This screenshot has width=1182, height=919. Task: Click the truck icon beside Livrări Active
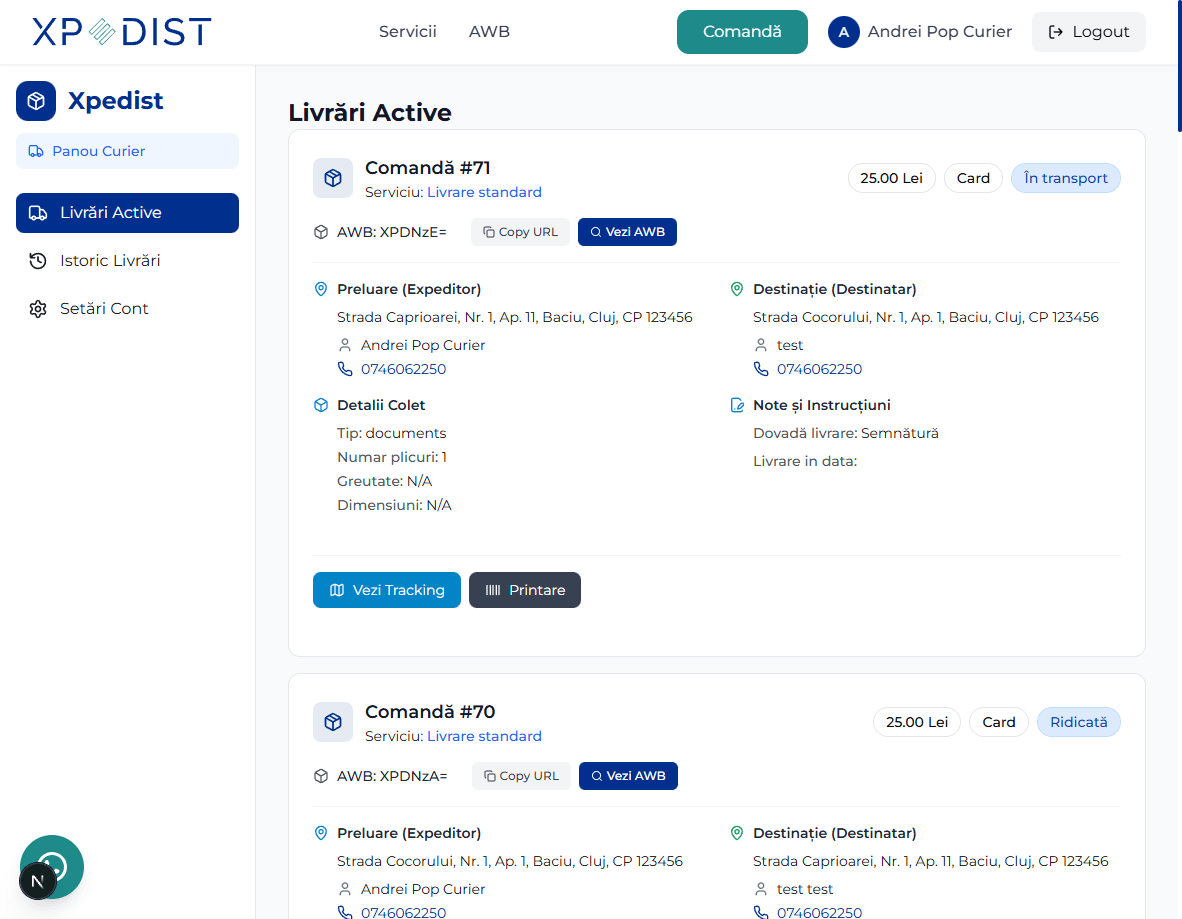point(38,213)
